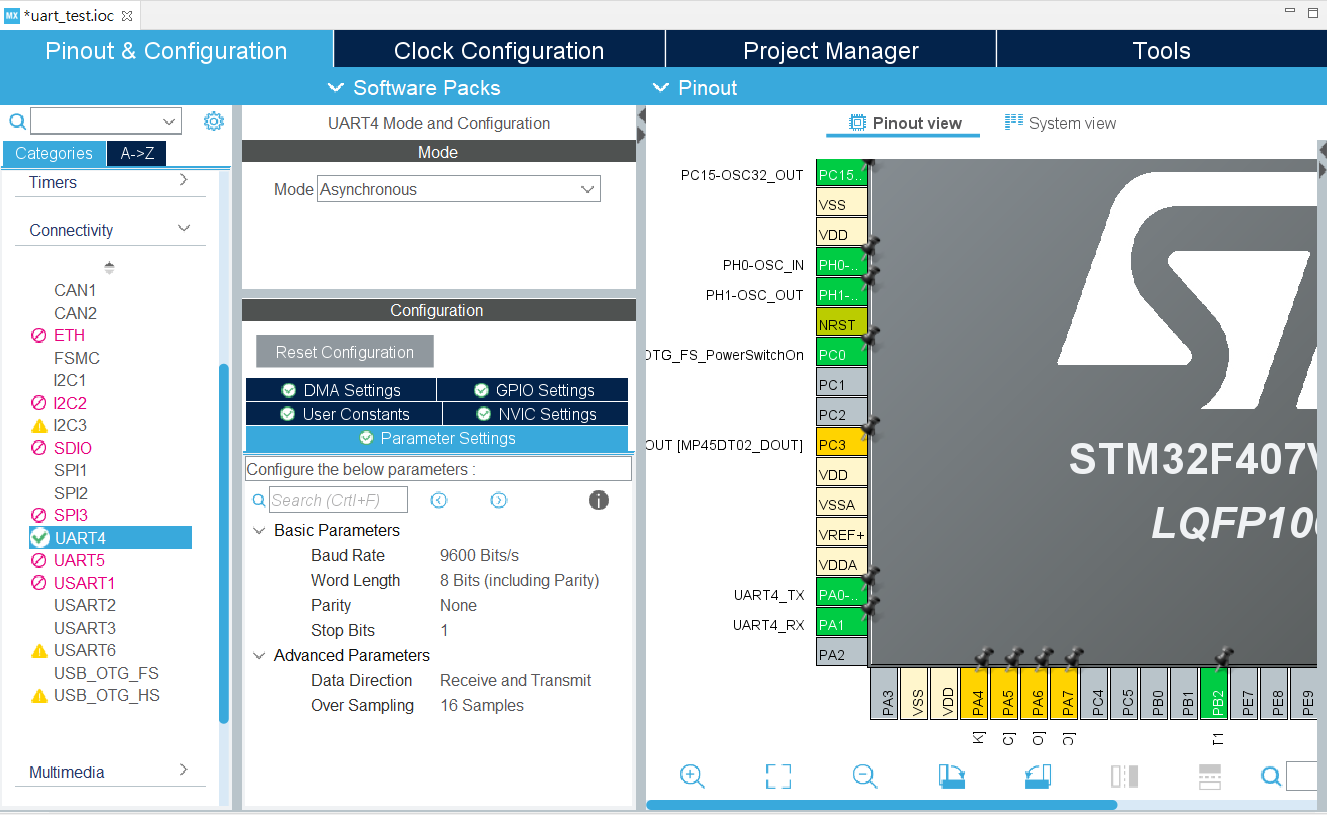Switch to Clock Configuration tab
The height and width of the screenshot is (815, 1327).
[x=499, y=51]
